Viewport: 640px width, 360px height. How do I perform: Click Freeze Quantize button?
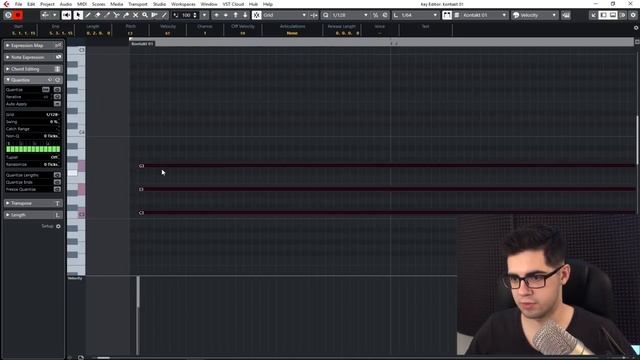coord(57,189)
